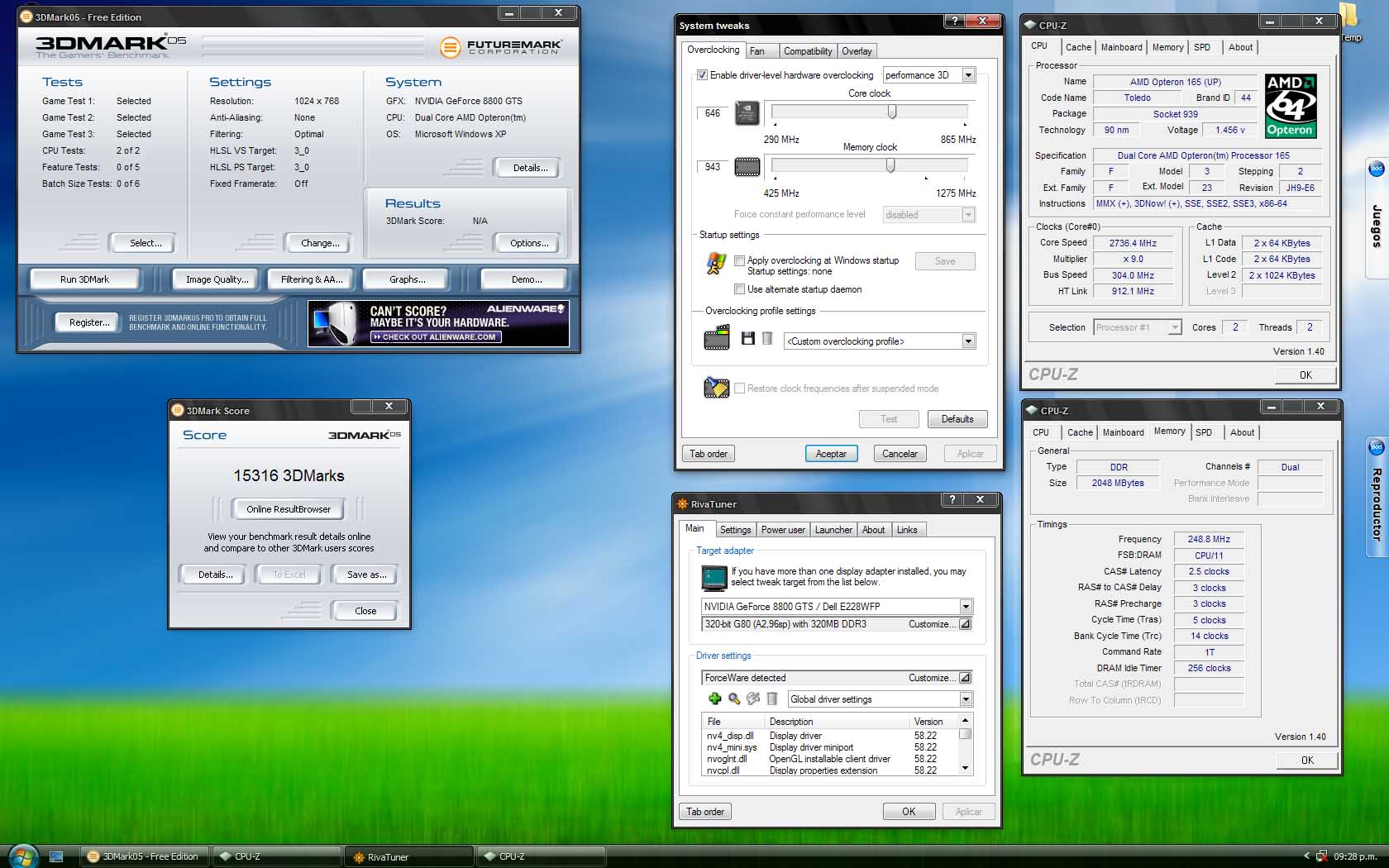This screenshot has height=868, width=1389.
Task: Open help button in RivaTuner title bar
Action: pos(952,499)
